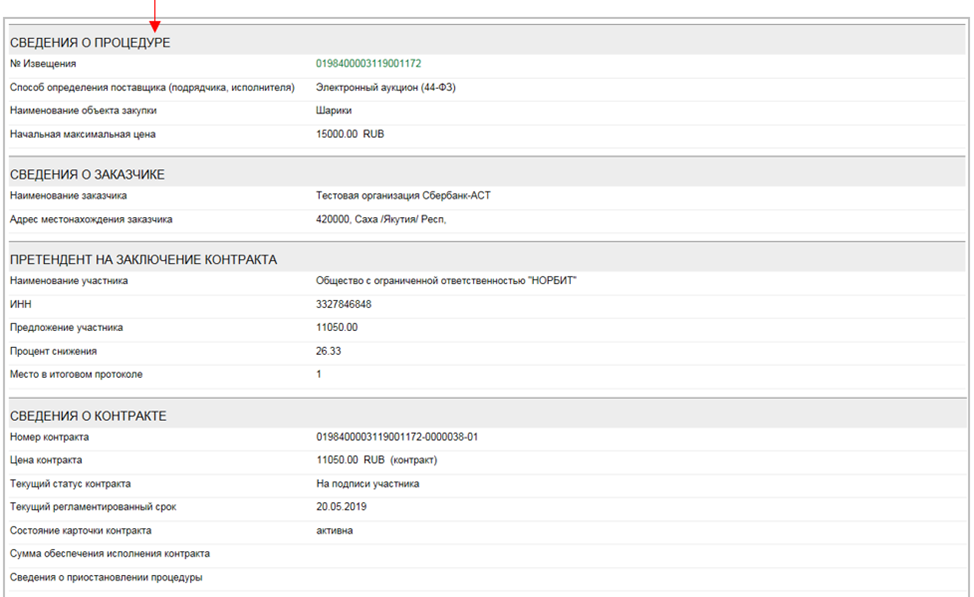Screen dimensions: 974x597
Task: Select the purchase object name «Шарики»
Action: click(333, 111)
